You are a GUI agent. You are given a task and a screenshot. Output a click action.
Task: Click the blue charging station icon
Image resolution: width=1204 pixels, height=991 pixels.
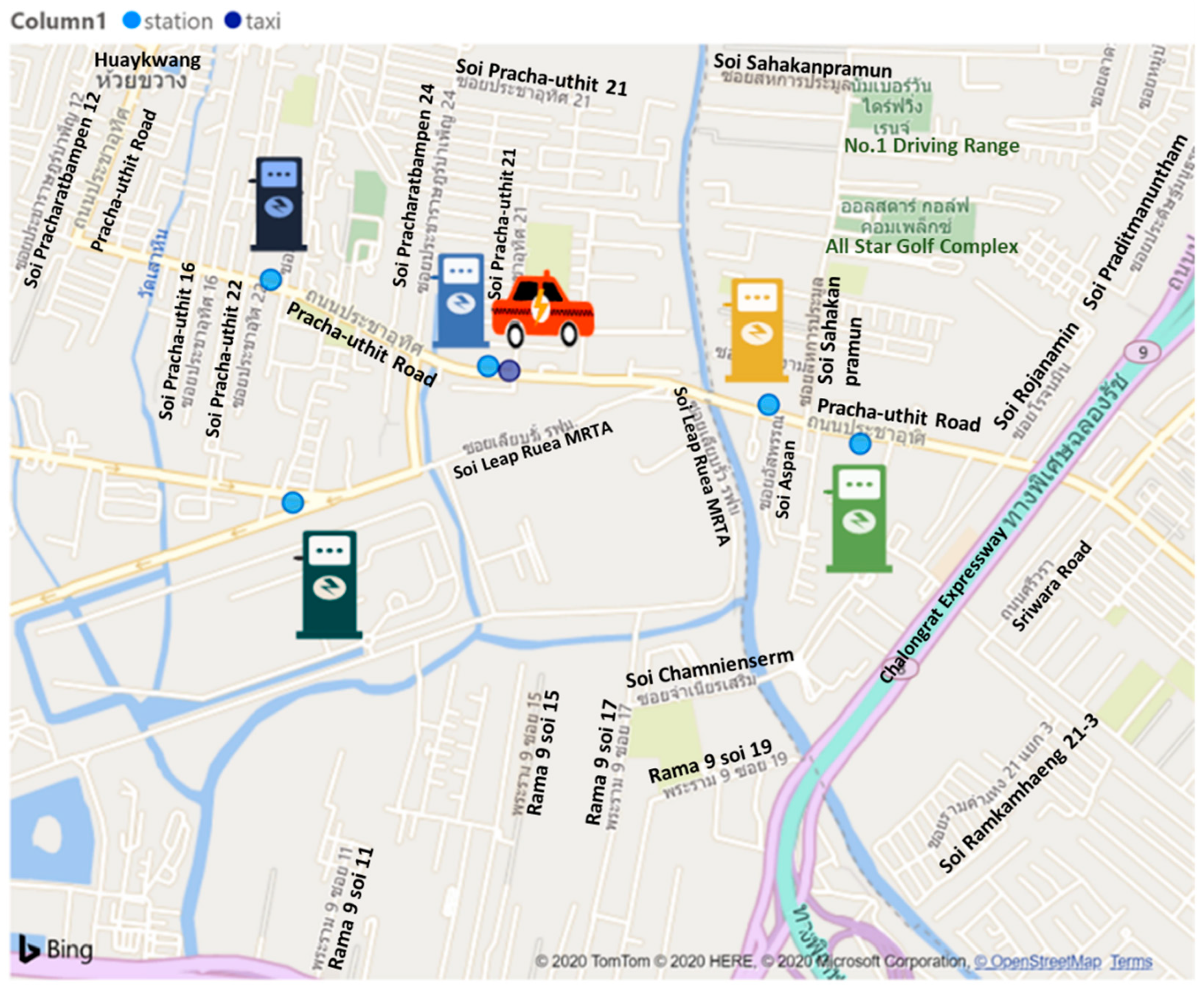tap(460, 301)
